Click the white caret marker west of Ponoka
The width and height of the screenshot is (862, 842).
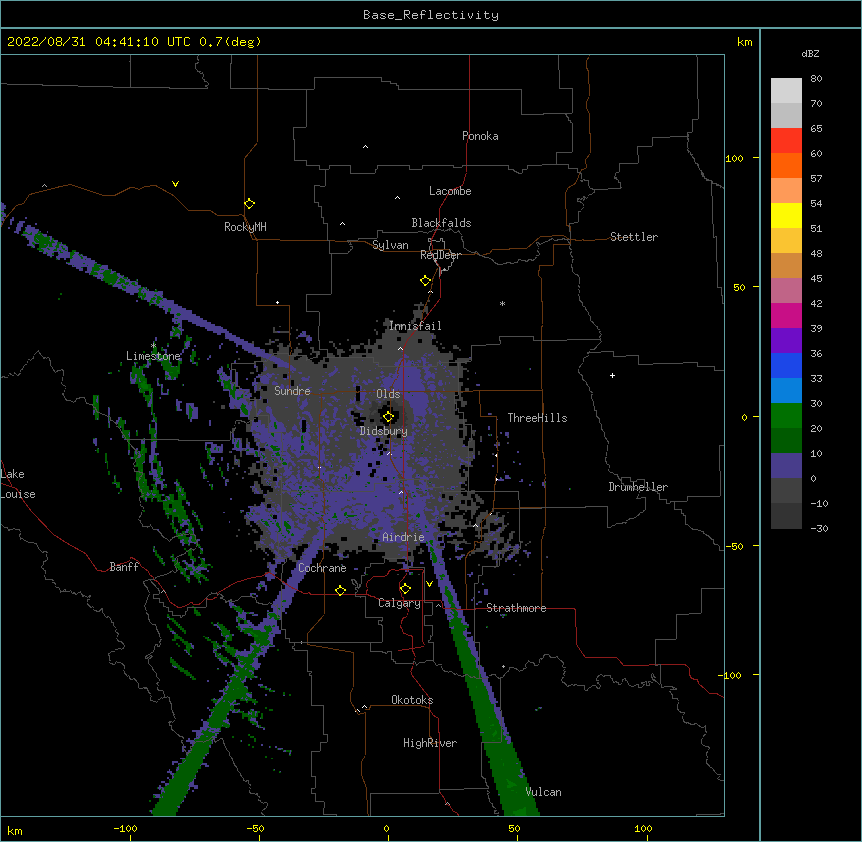pyautogui.click(x=366, y=147)
